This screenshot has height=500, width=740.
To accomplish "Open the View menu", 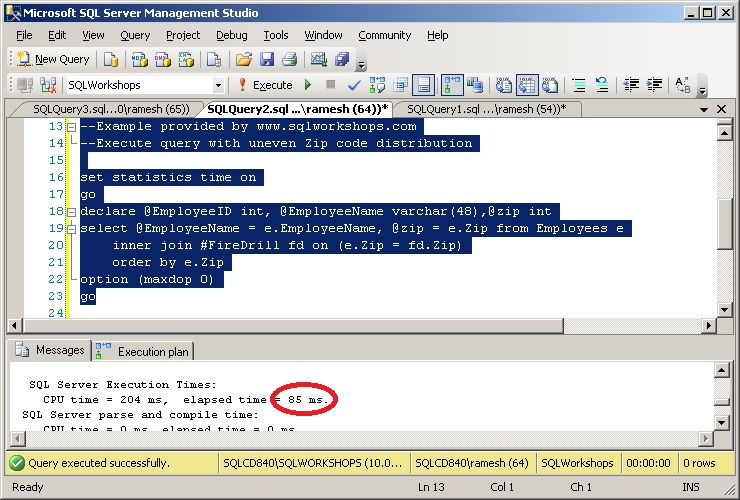I will coord(93,35).
